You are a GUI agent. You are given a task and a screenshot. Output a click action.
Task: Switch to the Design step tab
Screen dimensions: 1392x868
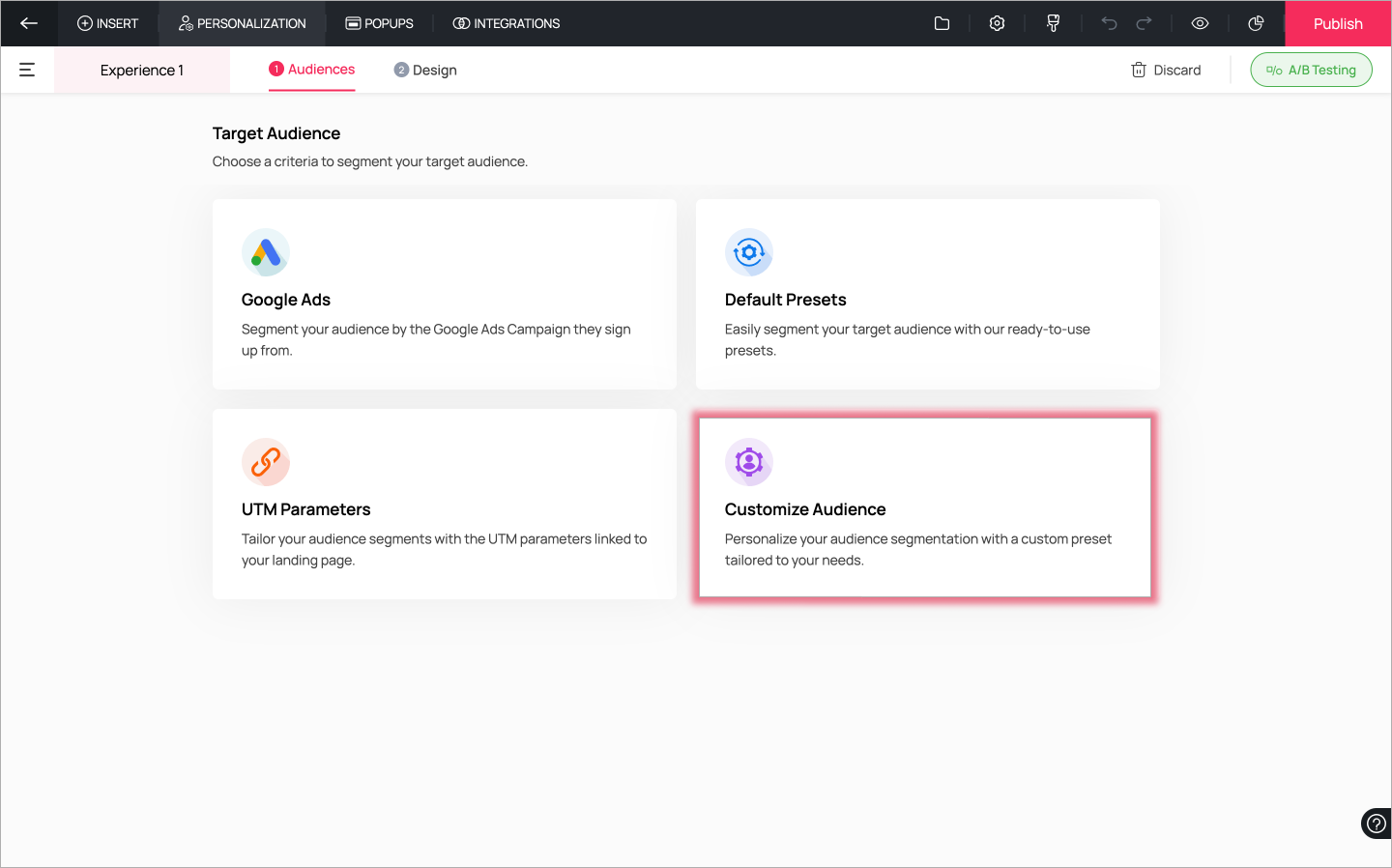pyautogui.click(x=425, y=70)
